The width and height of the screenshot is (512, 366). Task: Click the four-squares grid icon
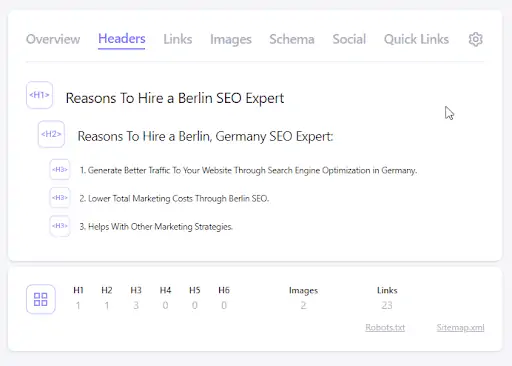[41, 299]
